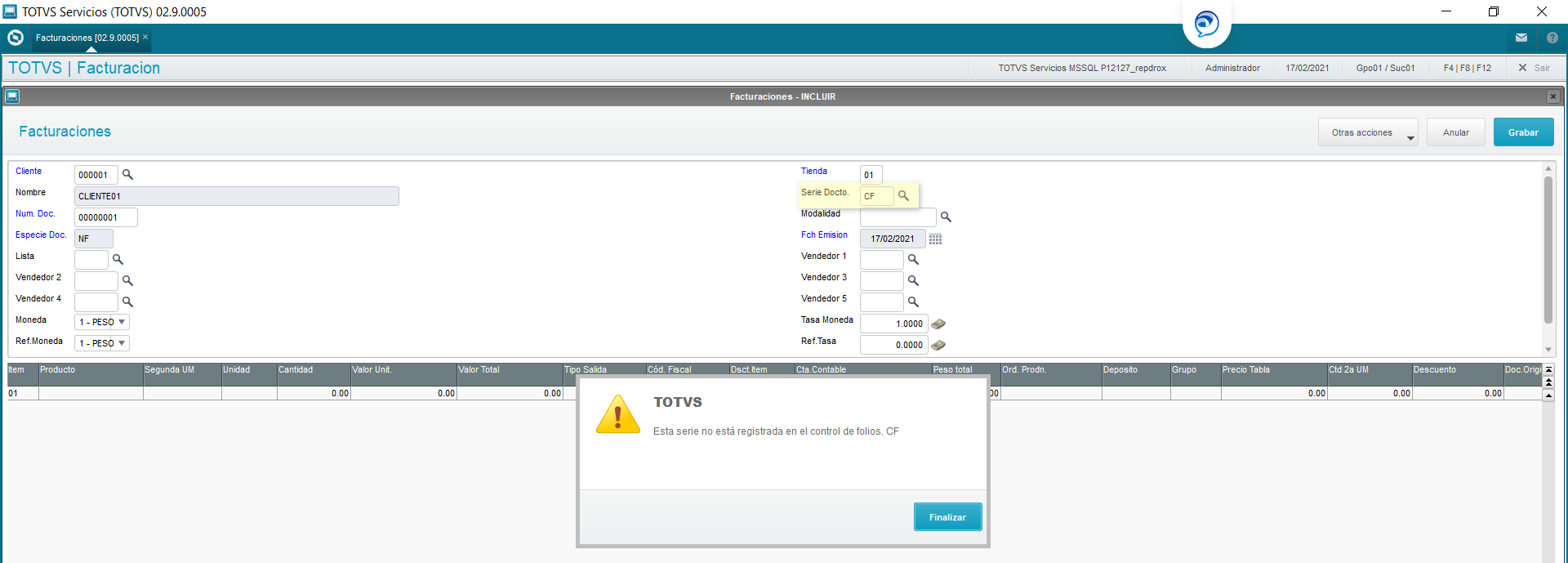Screen dimensions: 1568x563
Task: Click the Facturaciones window menu icon
Action: point(12,96)
